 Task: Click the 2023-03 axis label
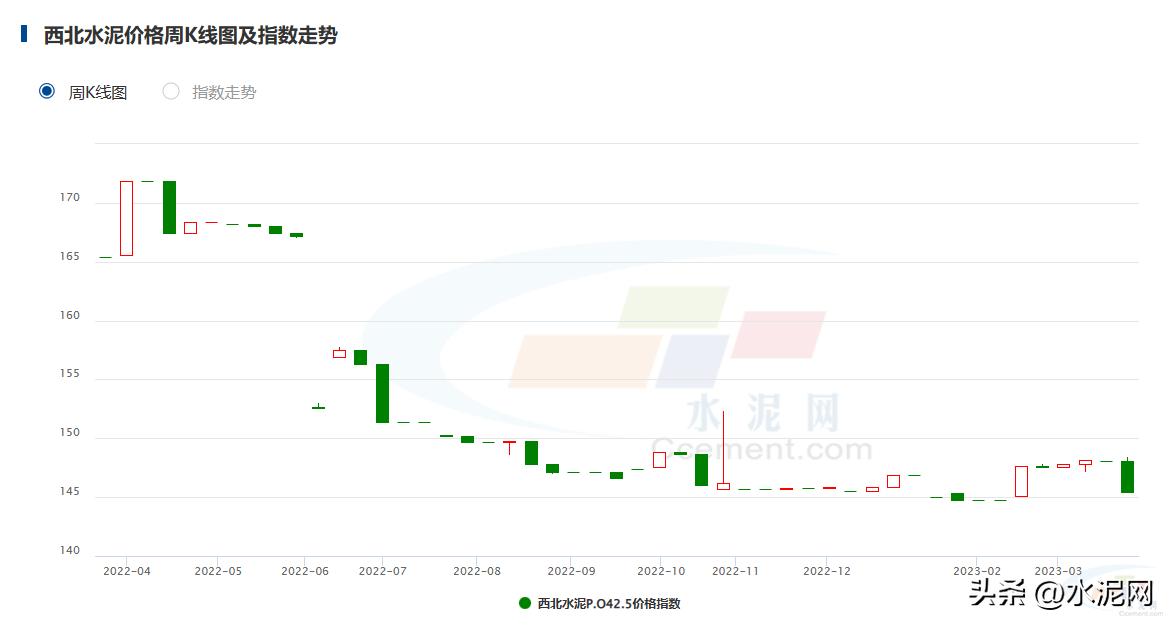pos(1057,571)
